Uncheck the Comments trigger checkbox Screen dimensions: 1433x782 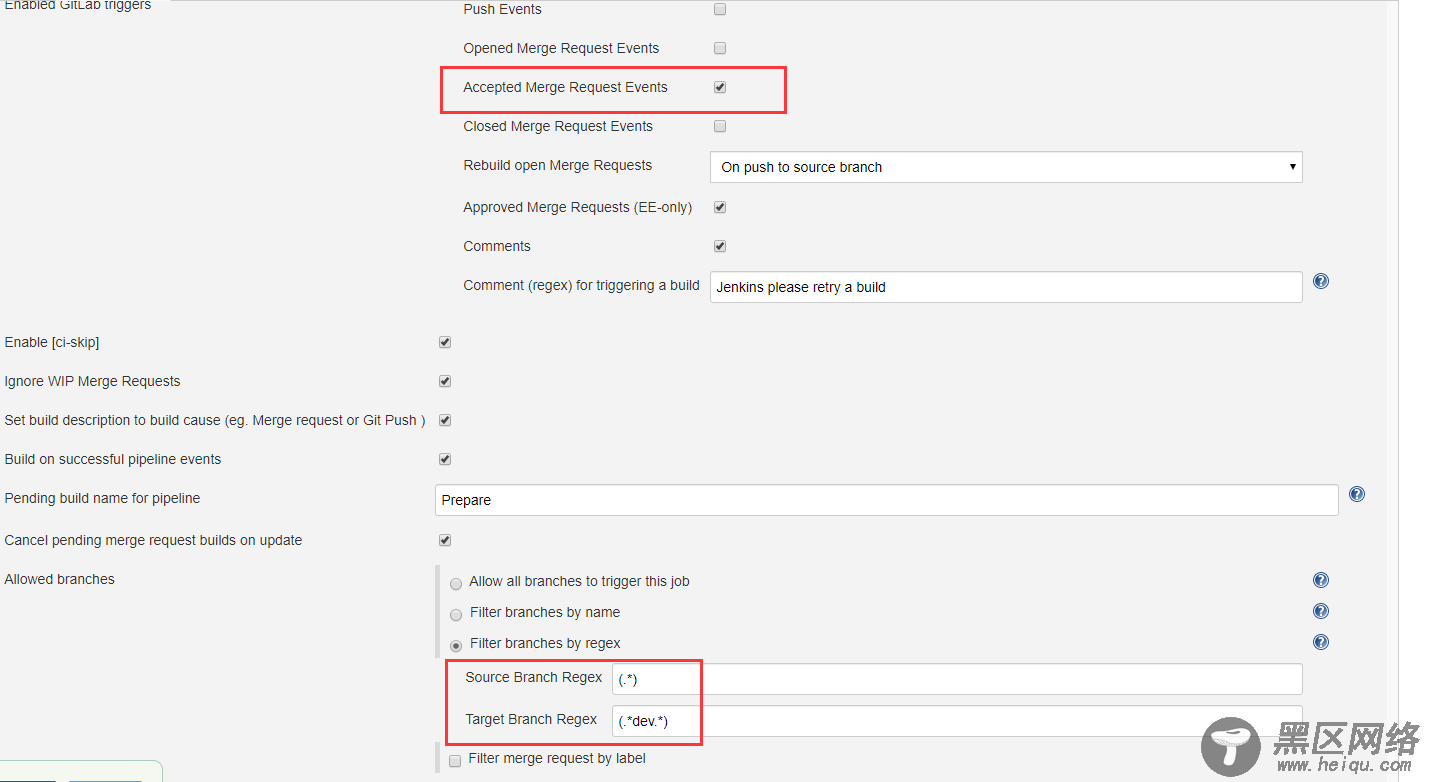point(720,246)
